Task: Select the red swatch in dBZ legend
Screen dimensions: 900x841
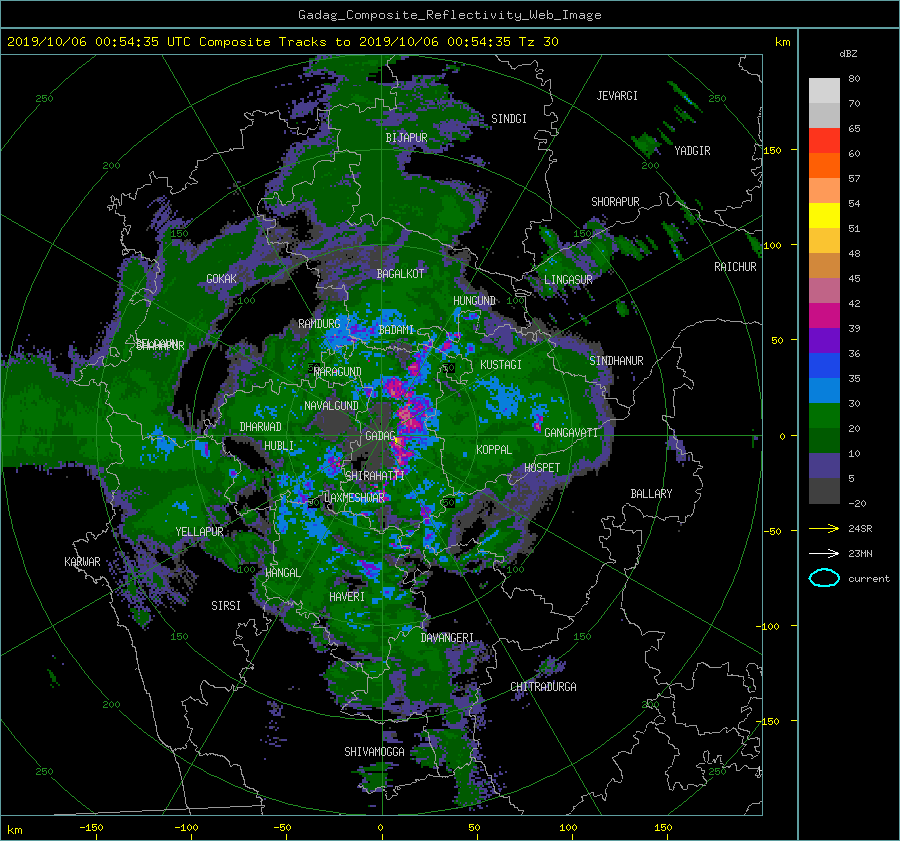Action: pos(824,141)
